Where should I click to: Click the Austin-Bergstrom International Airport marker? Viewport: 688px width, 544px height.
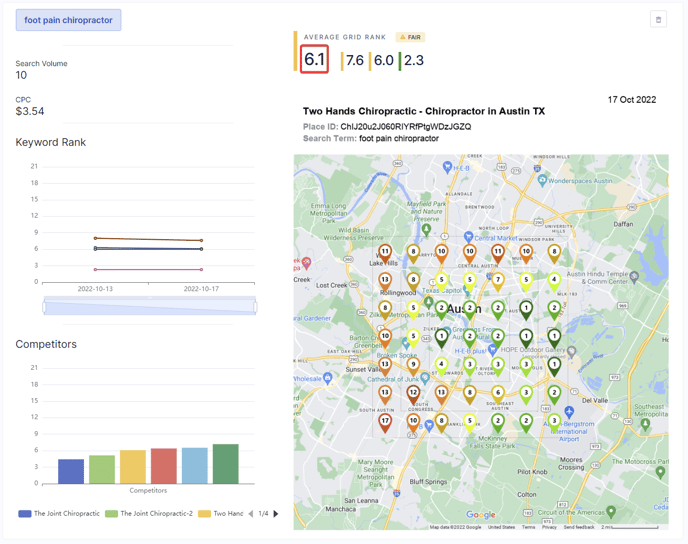(x=569, y=412)
